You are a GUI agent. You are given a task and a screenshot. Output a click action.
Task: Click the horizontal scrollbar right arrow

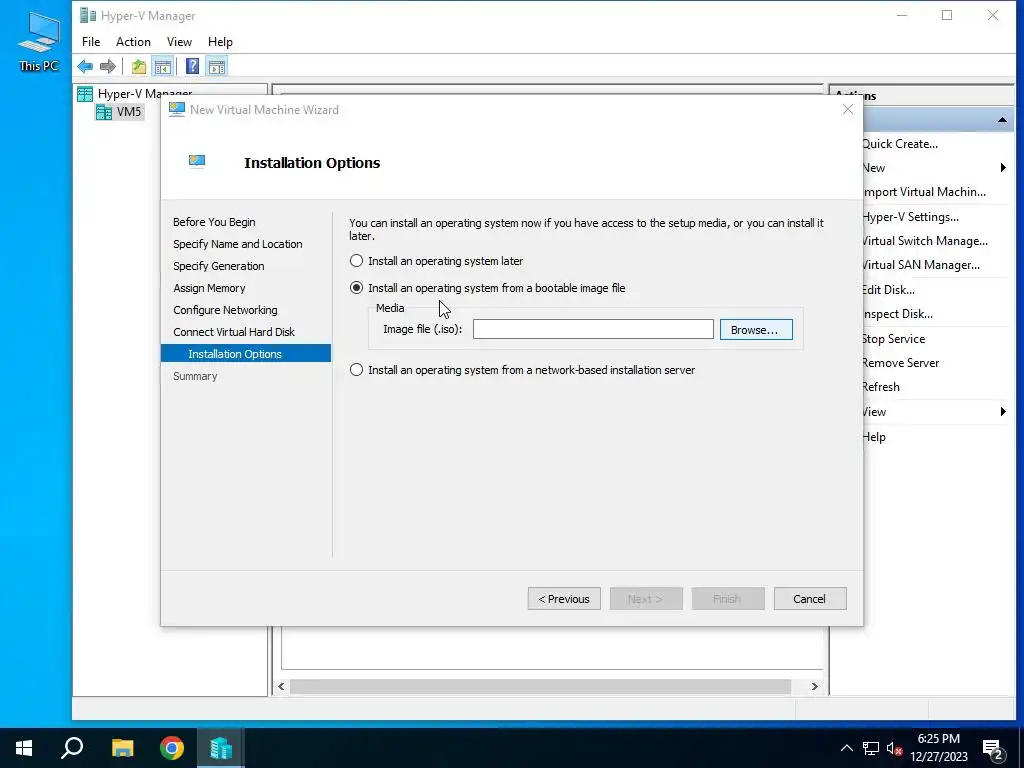click(814, 686)
